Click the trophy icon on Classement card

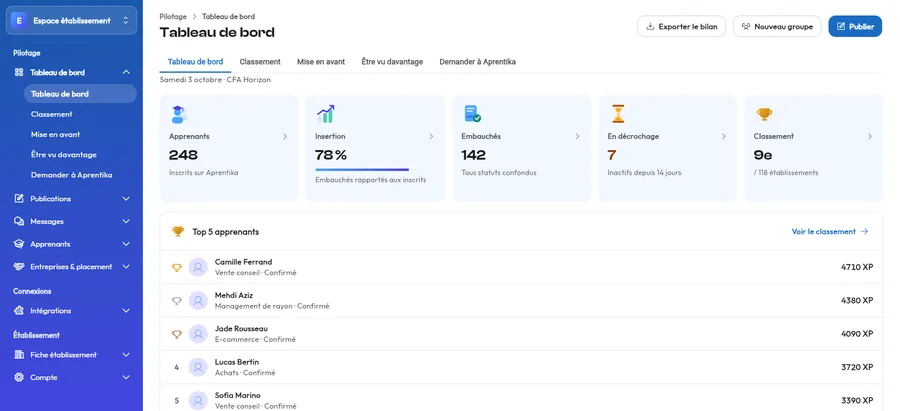(x=764, y=114)
